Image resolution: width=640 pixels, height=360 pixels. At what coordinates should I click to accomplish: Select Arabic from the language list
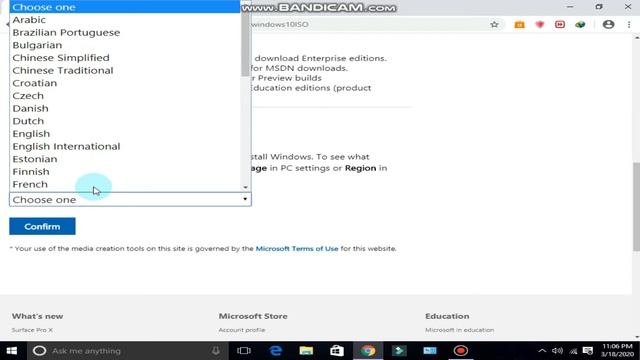[124, 20]
